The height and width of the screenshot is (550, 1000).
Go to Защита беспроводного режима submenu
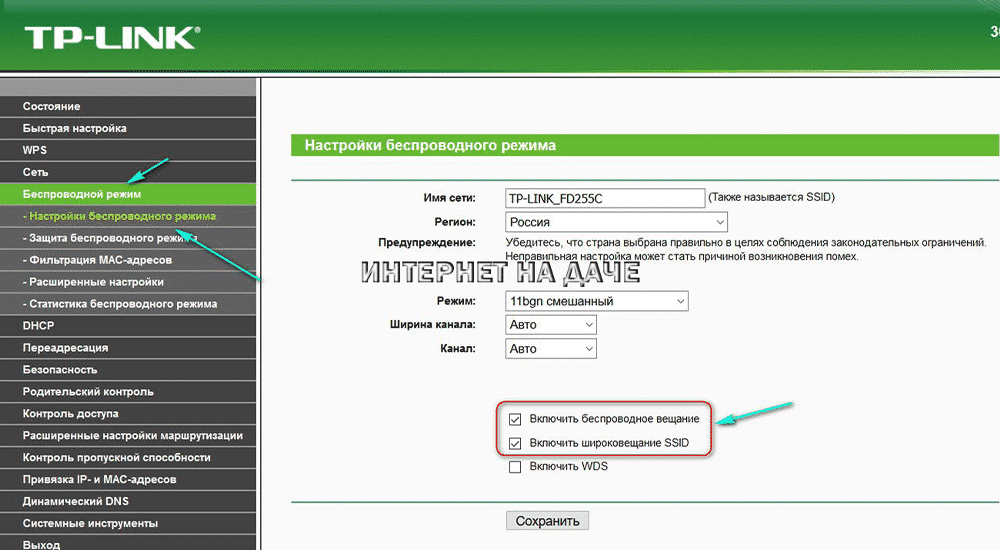click(110, 238)
